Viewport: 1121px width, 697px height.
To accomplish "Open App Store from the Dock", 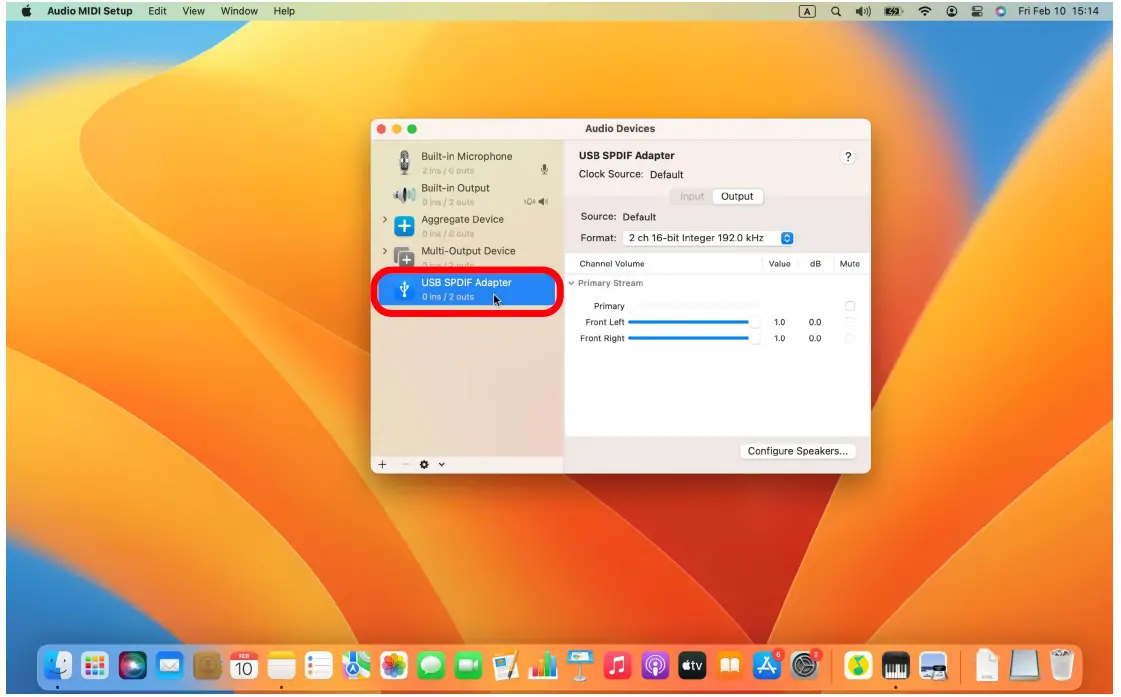I will (x=766, y=666).
